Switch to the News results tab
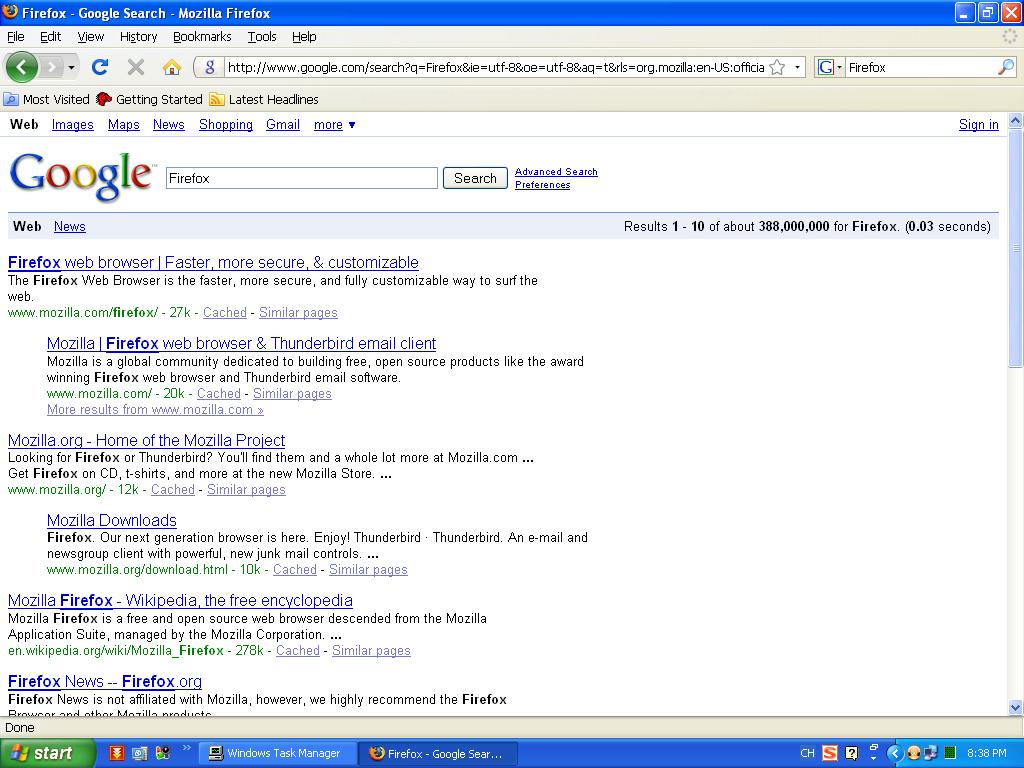The height and width of the screenshot is (768, 1024). 69,227
